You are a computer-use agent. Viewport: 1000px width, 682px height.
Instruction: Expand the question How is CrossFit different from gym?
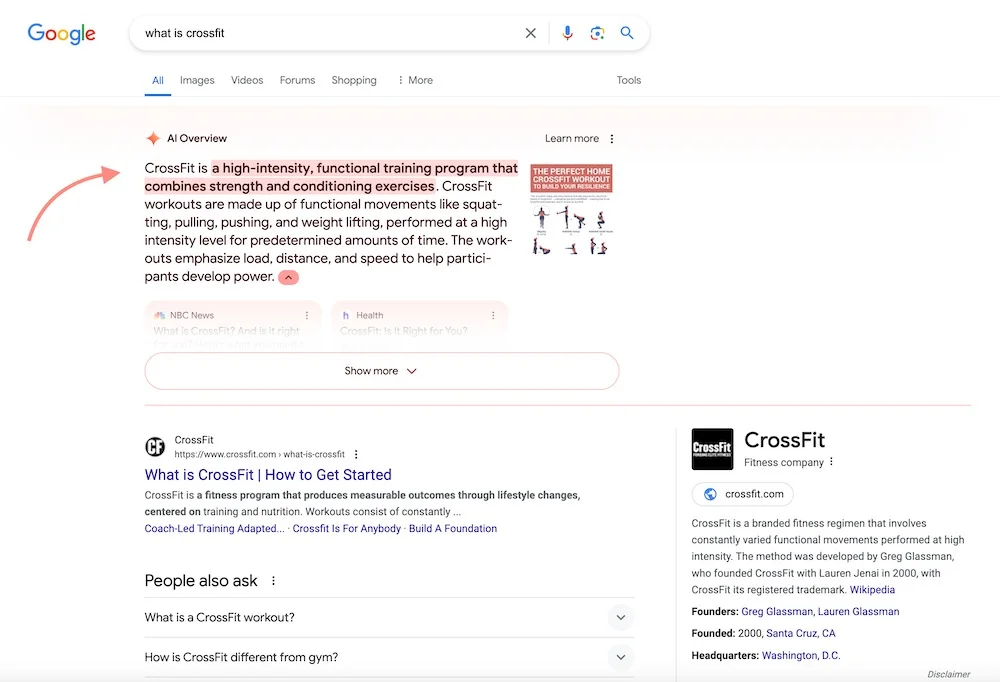(621, 657)
